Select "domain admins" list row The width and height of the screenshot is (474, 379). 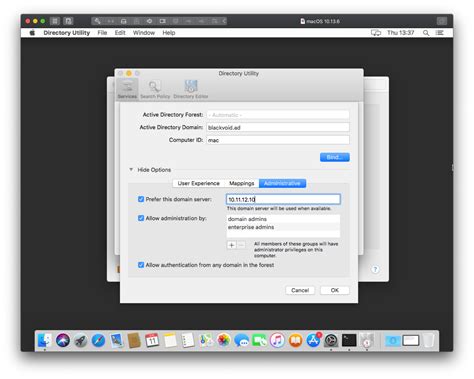point(283,219)
